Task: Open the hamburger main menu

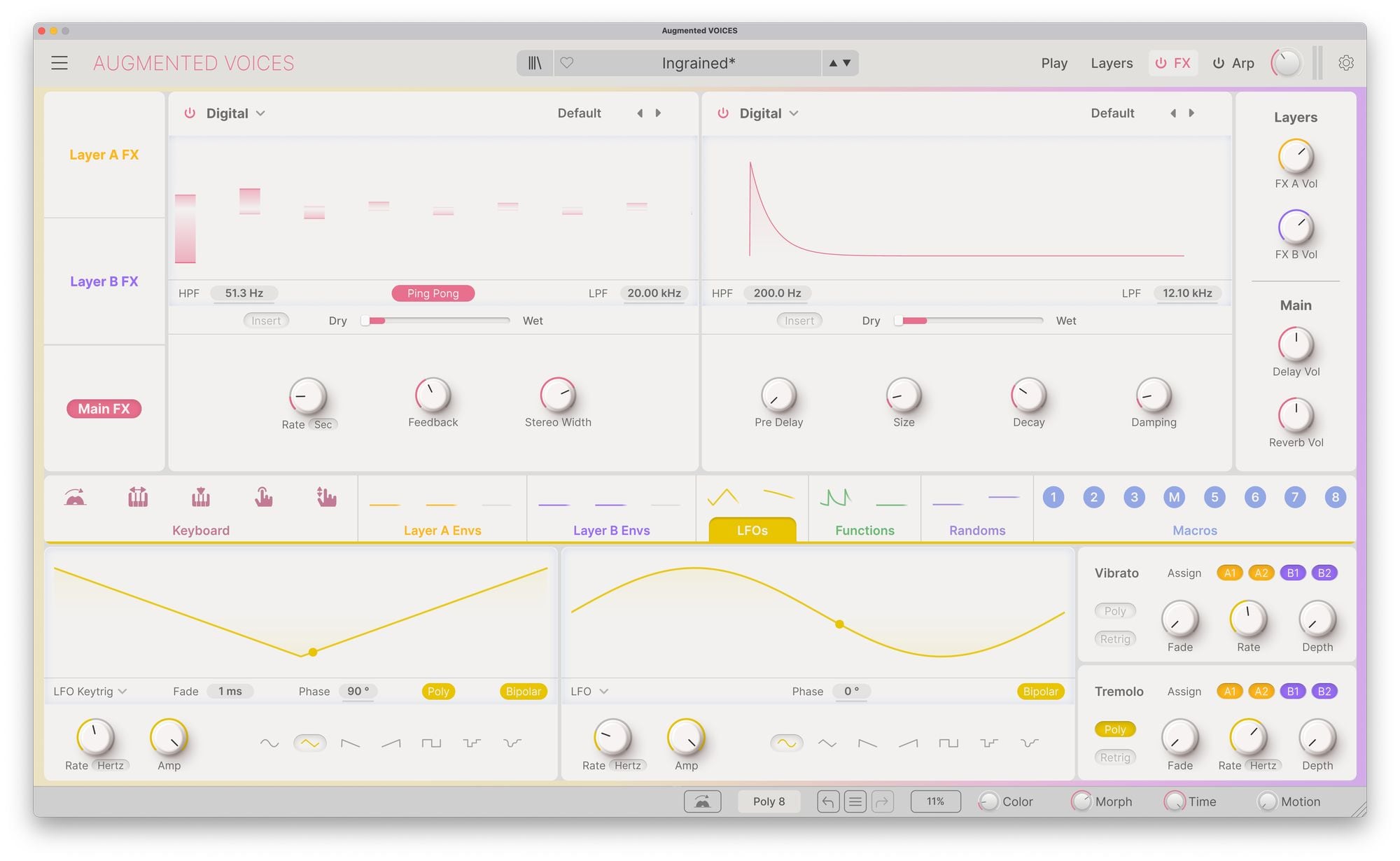Action: (59, 63)
